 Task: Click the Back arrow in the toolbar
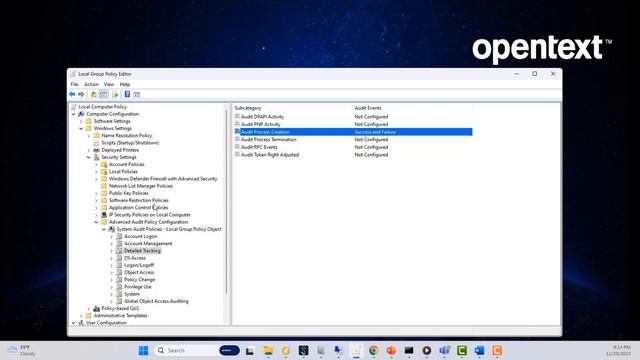coord(72,94)
